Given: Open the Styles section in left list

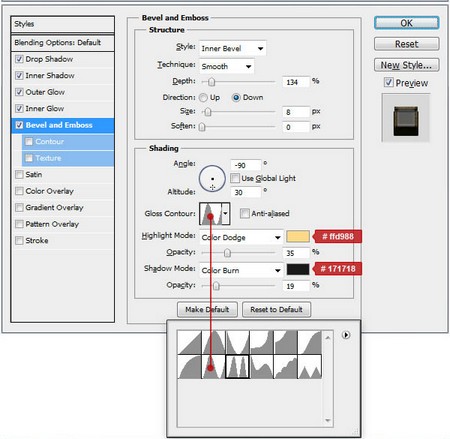Looking at the screenshot, I should (63, 24).
